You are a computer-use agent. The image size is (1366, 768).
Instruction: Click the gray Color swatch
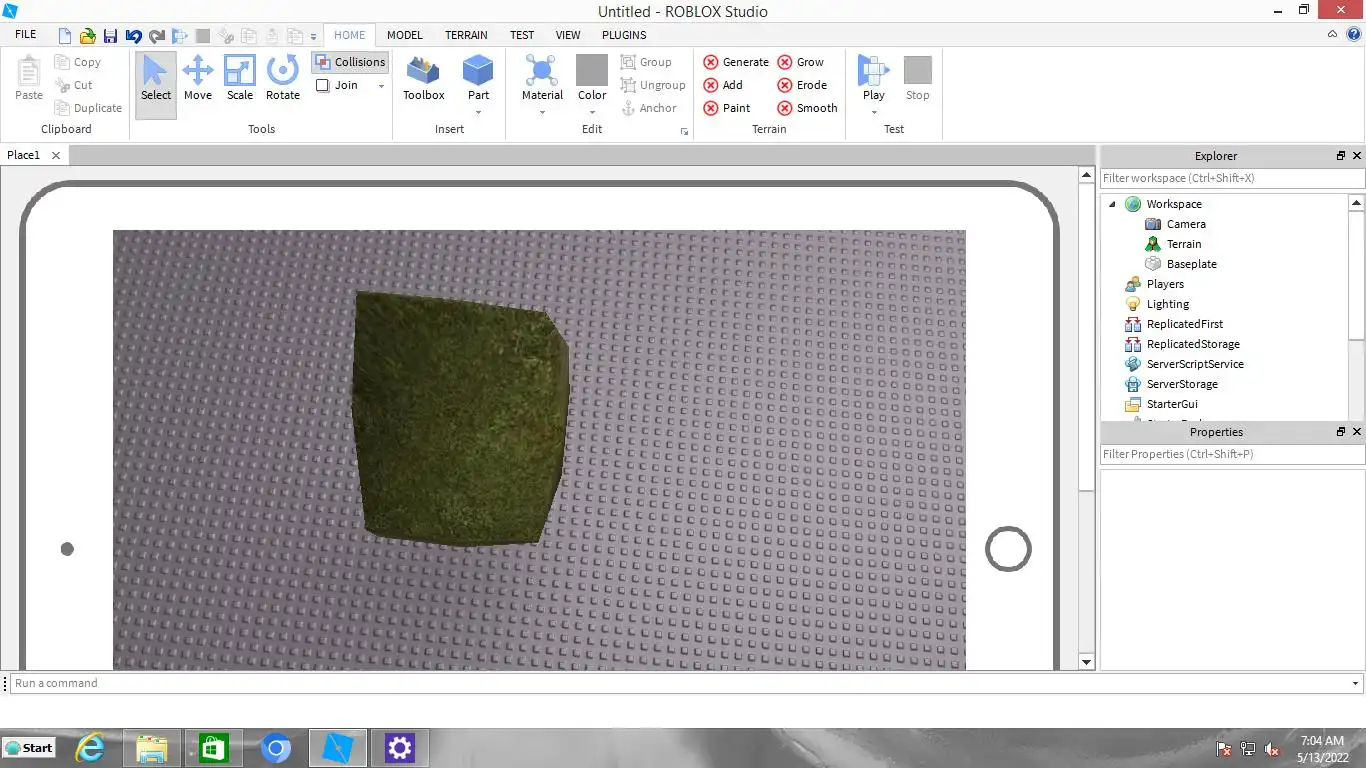click(592, 70)
